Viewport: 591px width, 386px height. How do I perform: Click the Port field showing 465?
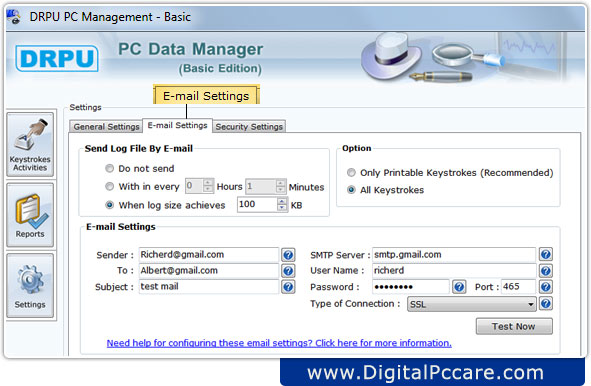[x=518, y=287]
